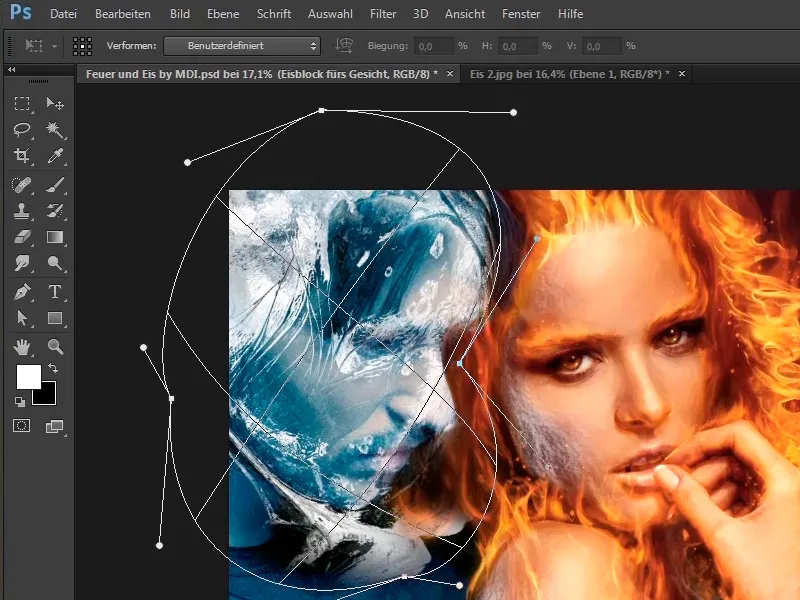Viewport: 800px width, 600px height.
Task: Close the Eis 2.jpg tab
Action: [682, 74]
